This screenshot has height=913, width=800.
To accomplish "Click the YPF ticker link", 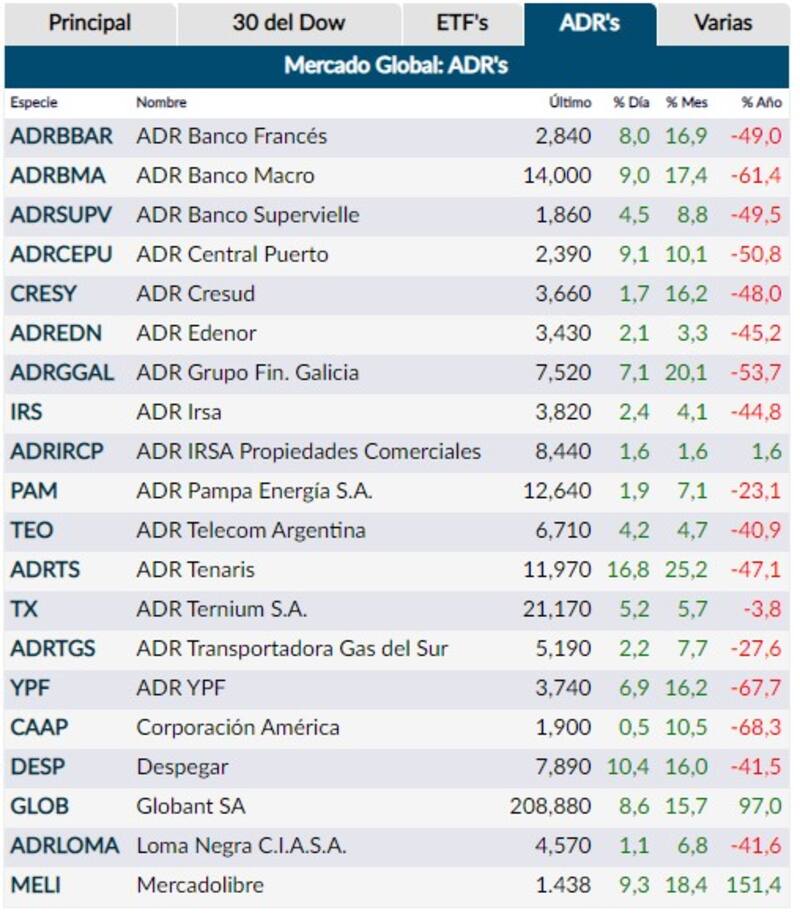I will pos(30,688).
